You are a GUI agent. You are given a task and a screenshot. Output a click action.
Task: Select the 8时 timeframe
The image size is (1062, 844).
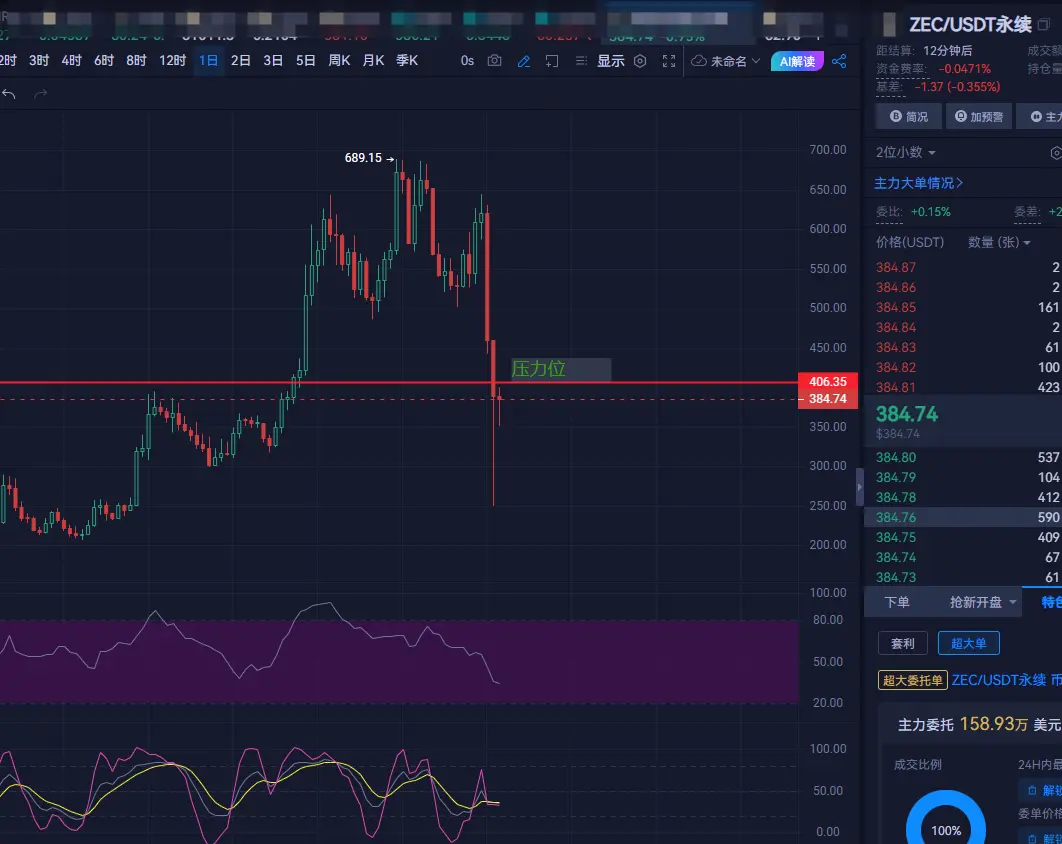click(136, 61)
